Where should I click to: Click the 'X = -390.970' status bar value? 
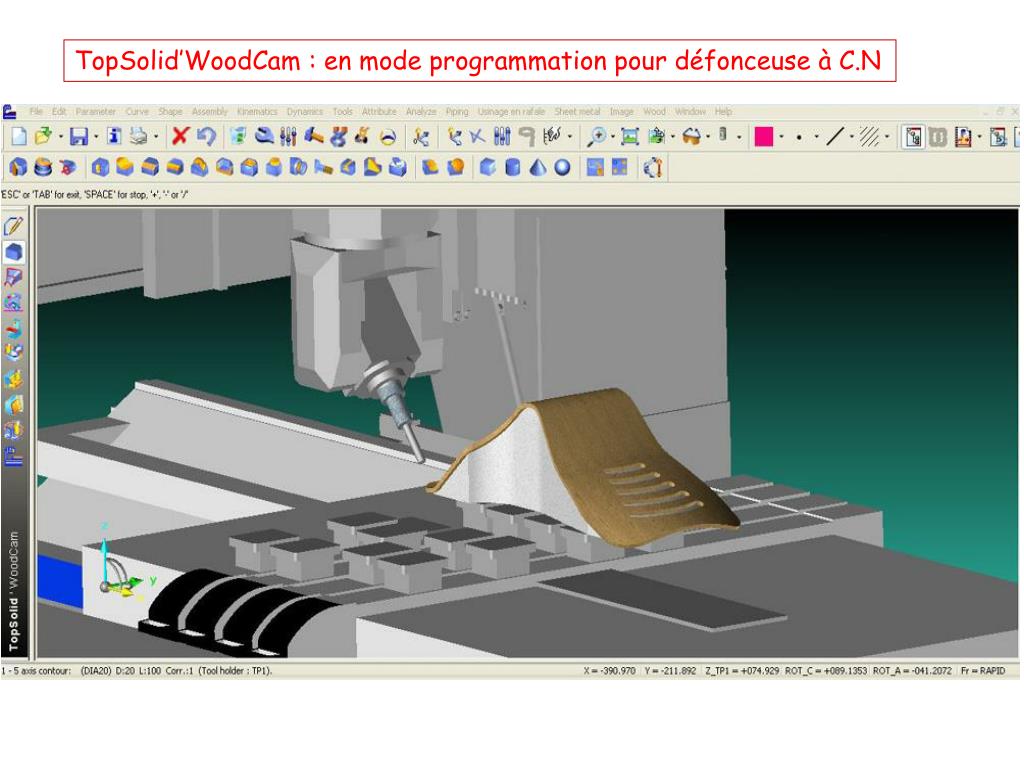[609, 671]
